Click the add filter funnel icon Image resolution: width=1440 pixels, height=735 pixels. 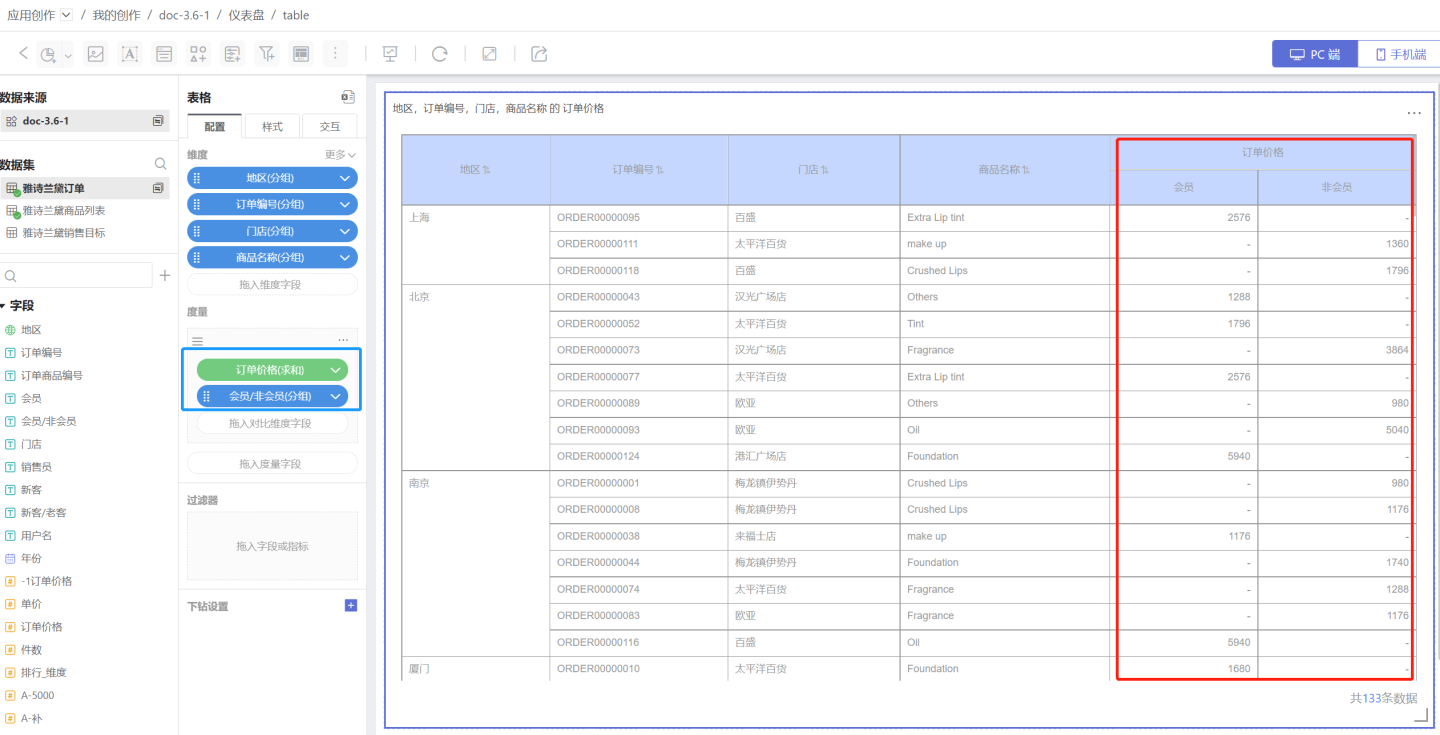267,54
